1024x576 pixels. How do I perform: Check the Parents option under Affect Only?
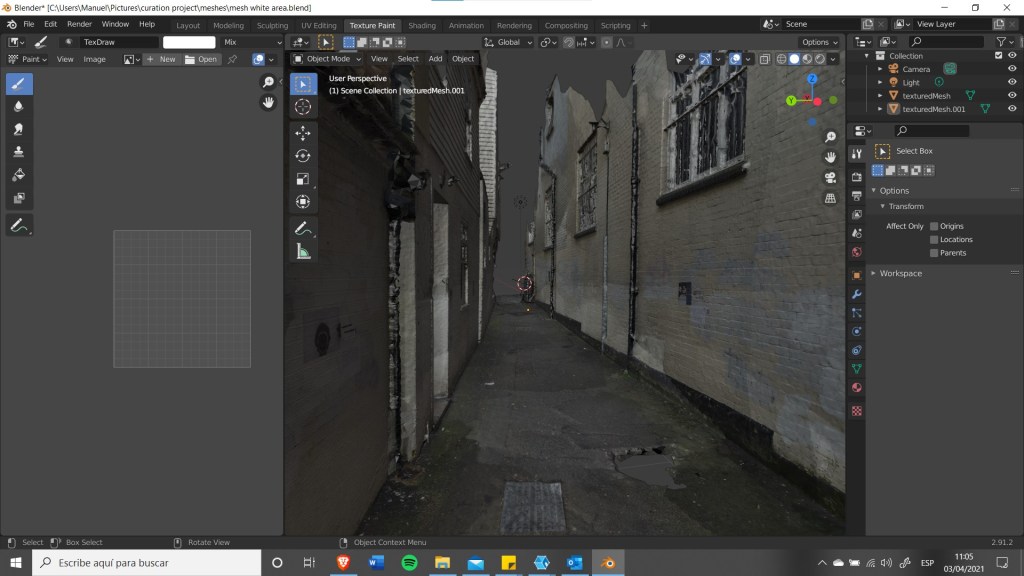tap(934, 253)
